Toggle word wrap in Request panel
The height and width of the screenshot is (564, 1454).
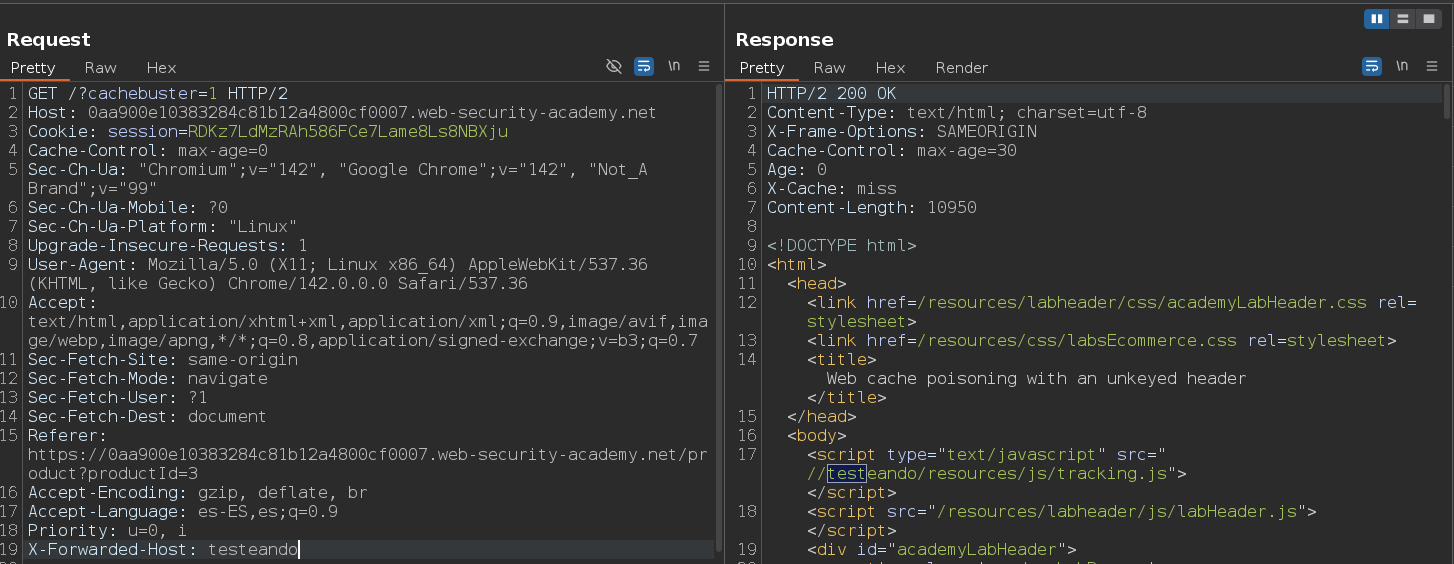pos(644,66)
